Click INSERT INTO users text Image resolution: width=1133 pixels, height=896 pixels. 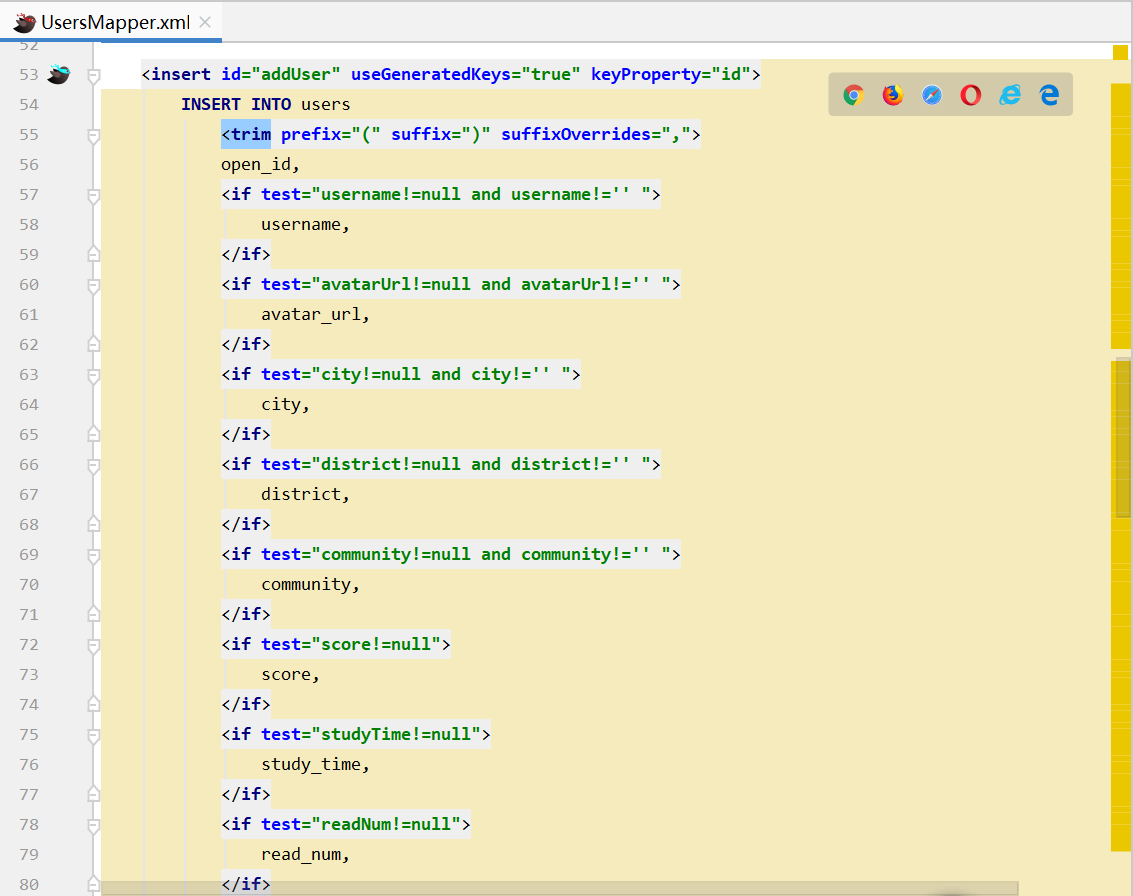point(265,105)
